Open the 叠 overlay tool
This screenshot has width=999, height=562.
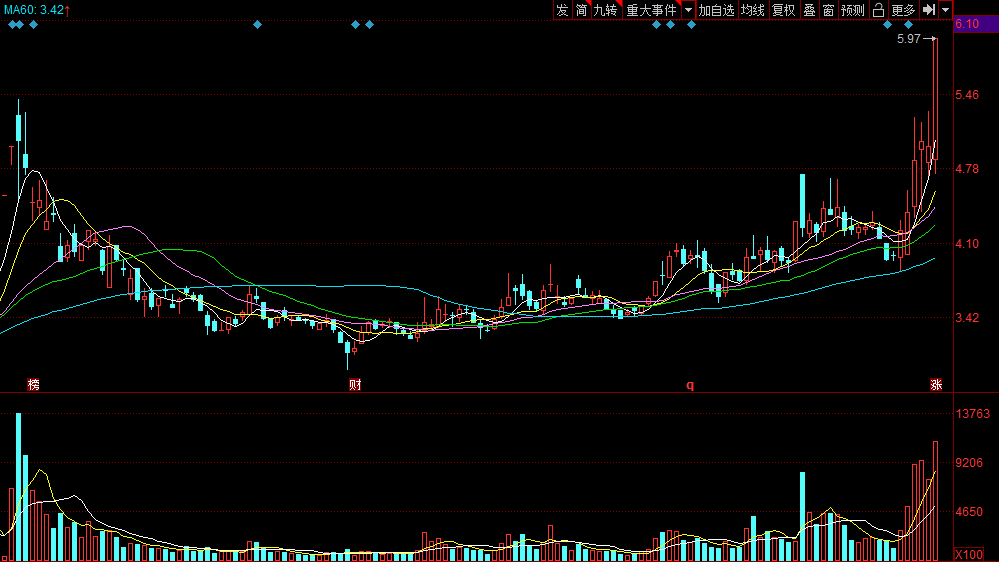tap(809, 10)
